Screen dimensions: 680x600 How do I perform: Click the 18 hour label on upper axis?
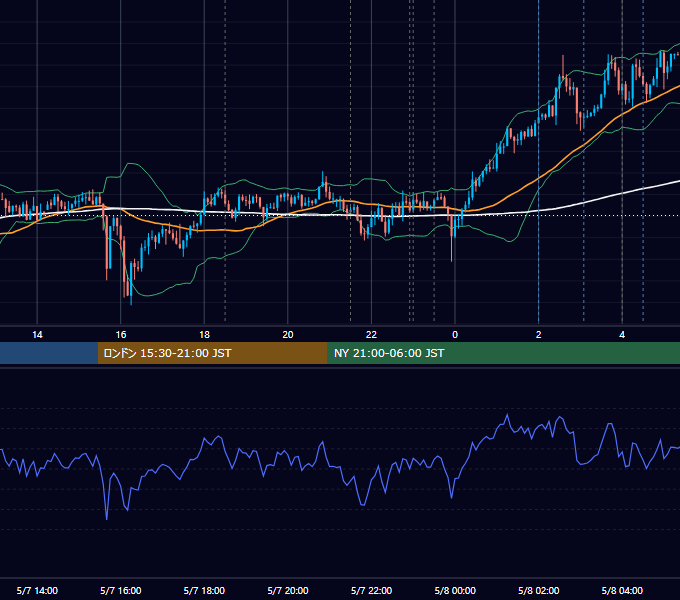(x=204, y=335)
